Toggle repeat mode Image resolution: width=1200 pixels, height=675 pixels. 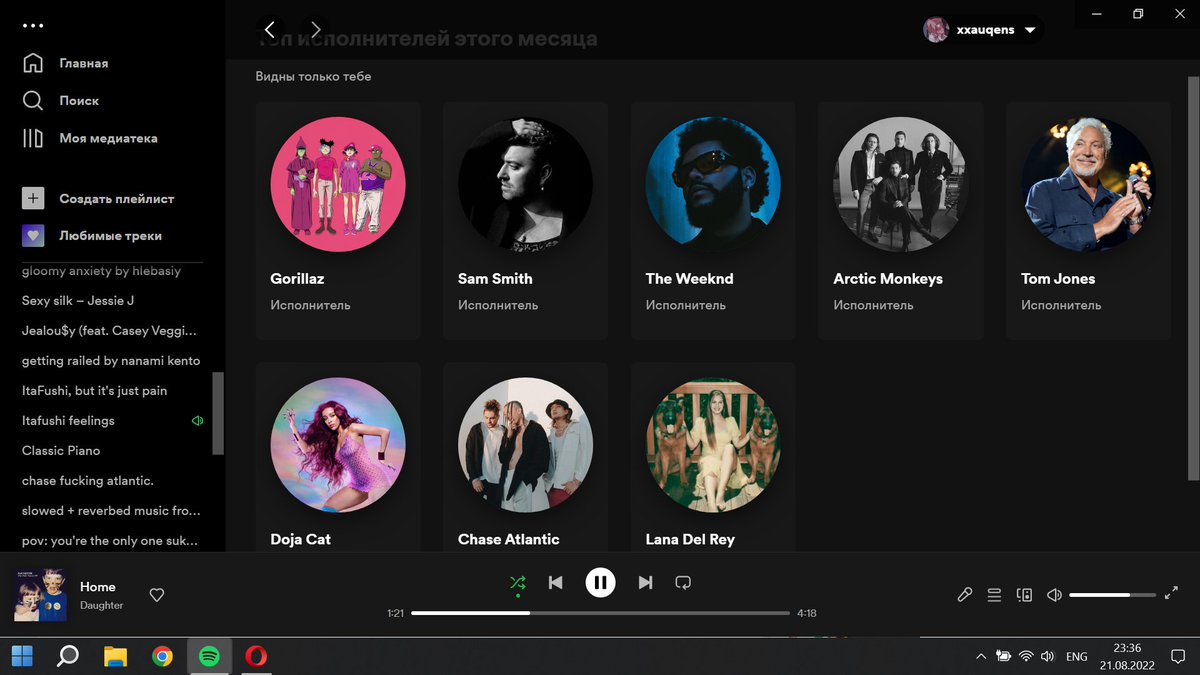click(x=683, y=582)
